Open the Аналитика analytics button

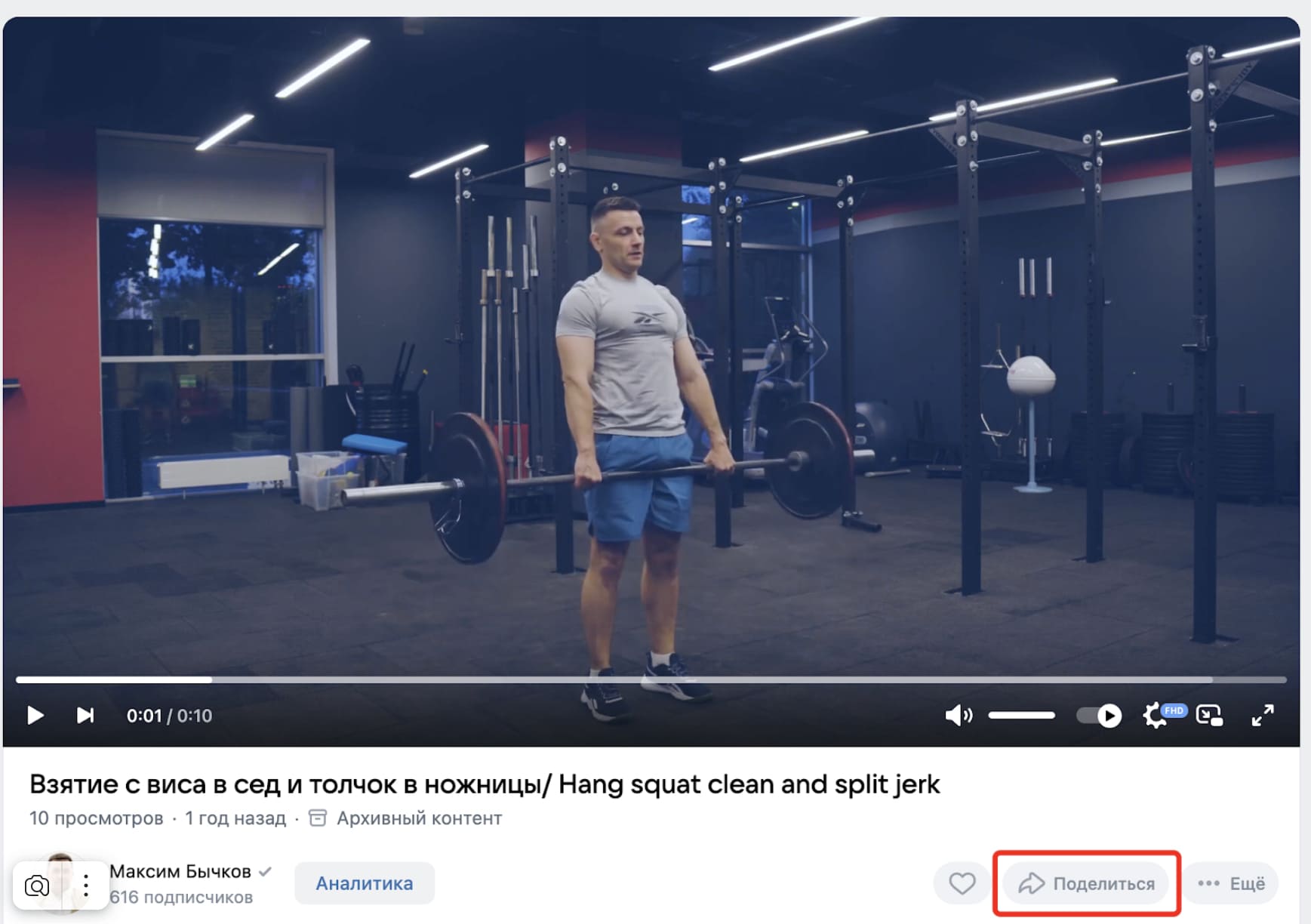click(x=365, y=883)
